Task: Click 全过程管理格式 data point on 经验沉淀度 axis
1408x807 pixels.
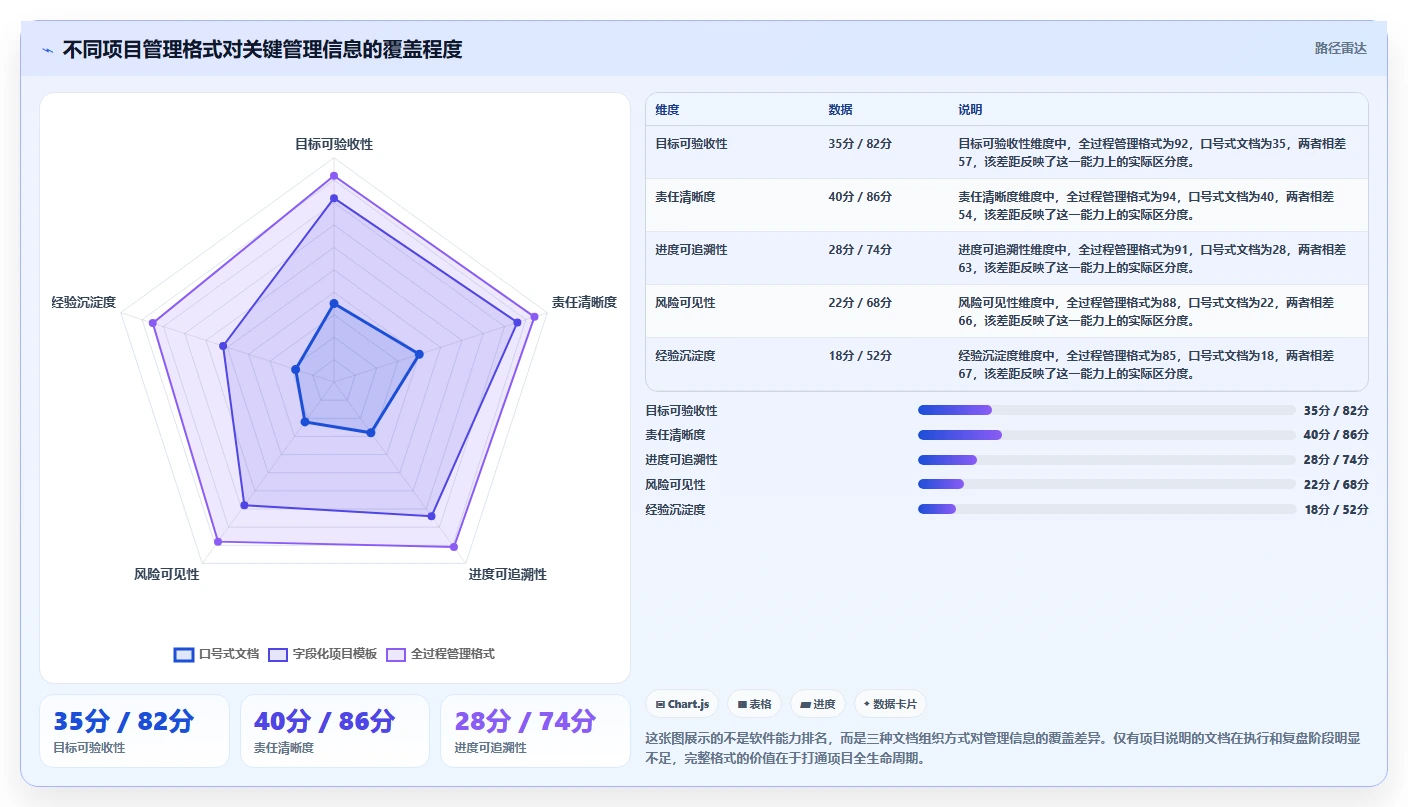Action: pos(153,323)
